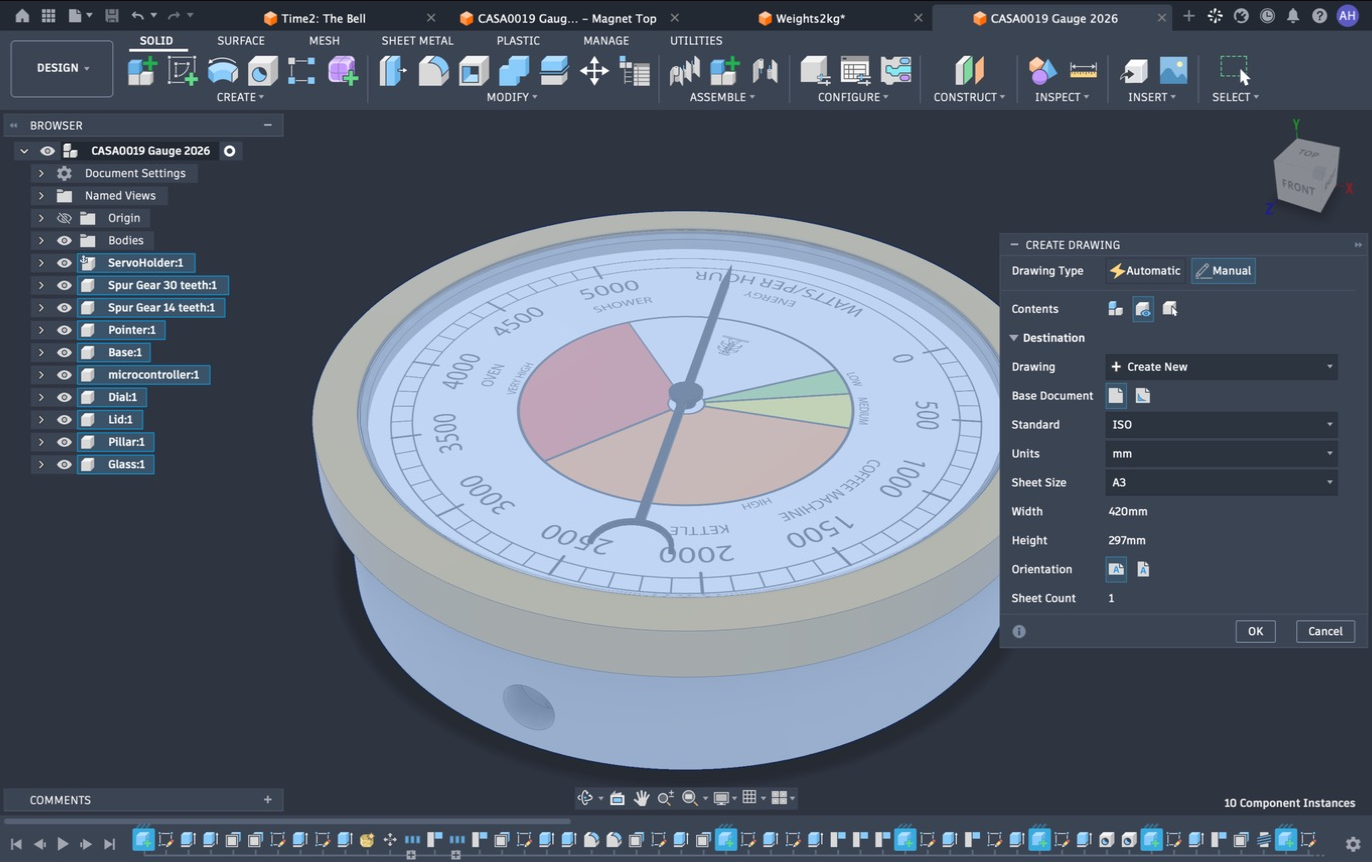Cancel the Create Drawing dialog
The image size is (1372, 862).
[x=1325, y=631]
